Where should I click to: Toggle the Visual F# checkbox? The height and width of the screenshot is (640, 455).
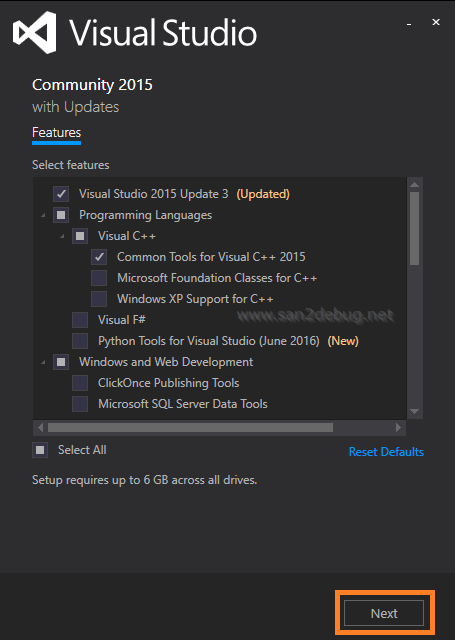click(80, 320)
